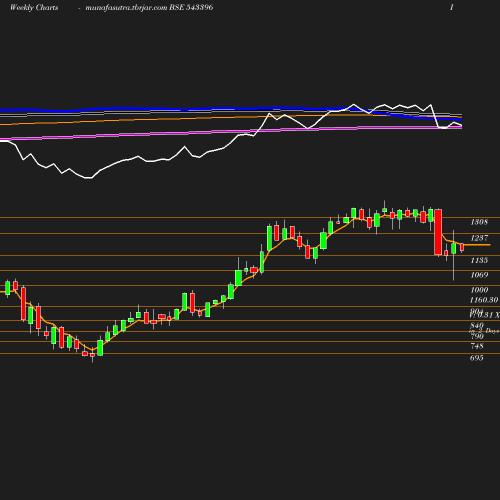
Task: Click the 1135 price level label
Action: coord(479,260)
